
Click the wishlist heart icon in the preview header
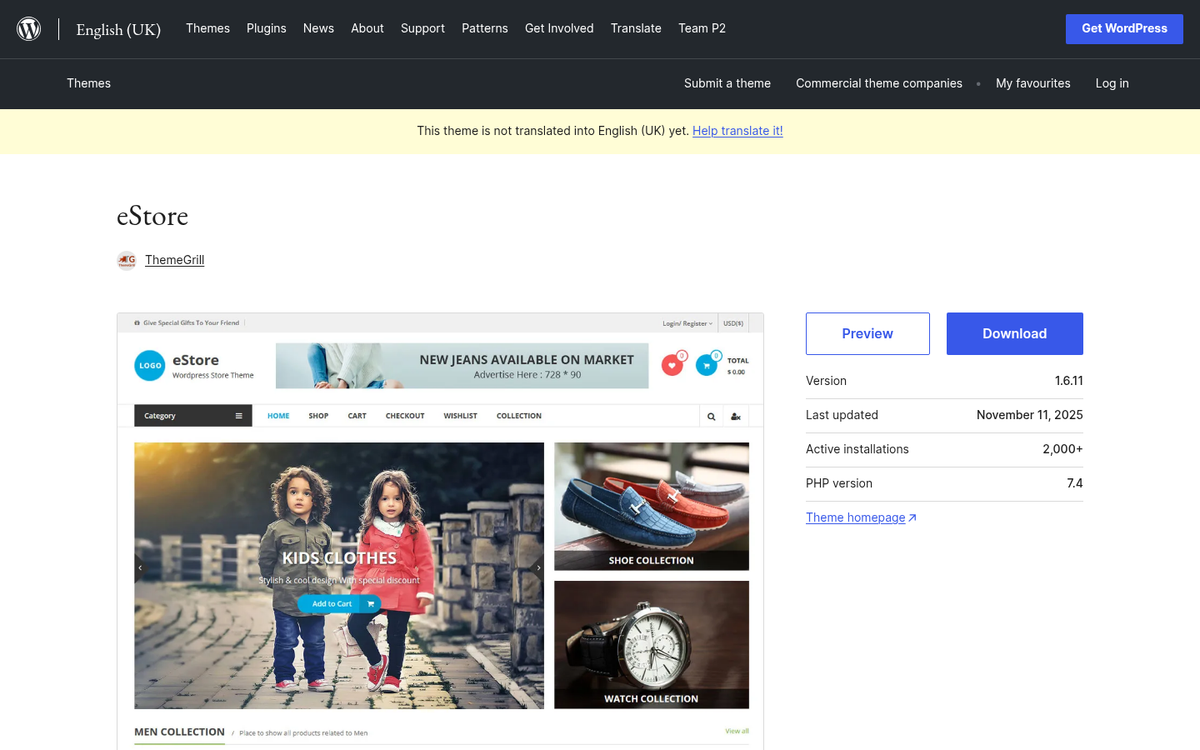pyautogui.click(x=673, y=366)
